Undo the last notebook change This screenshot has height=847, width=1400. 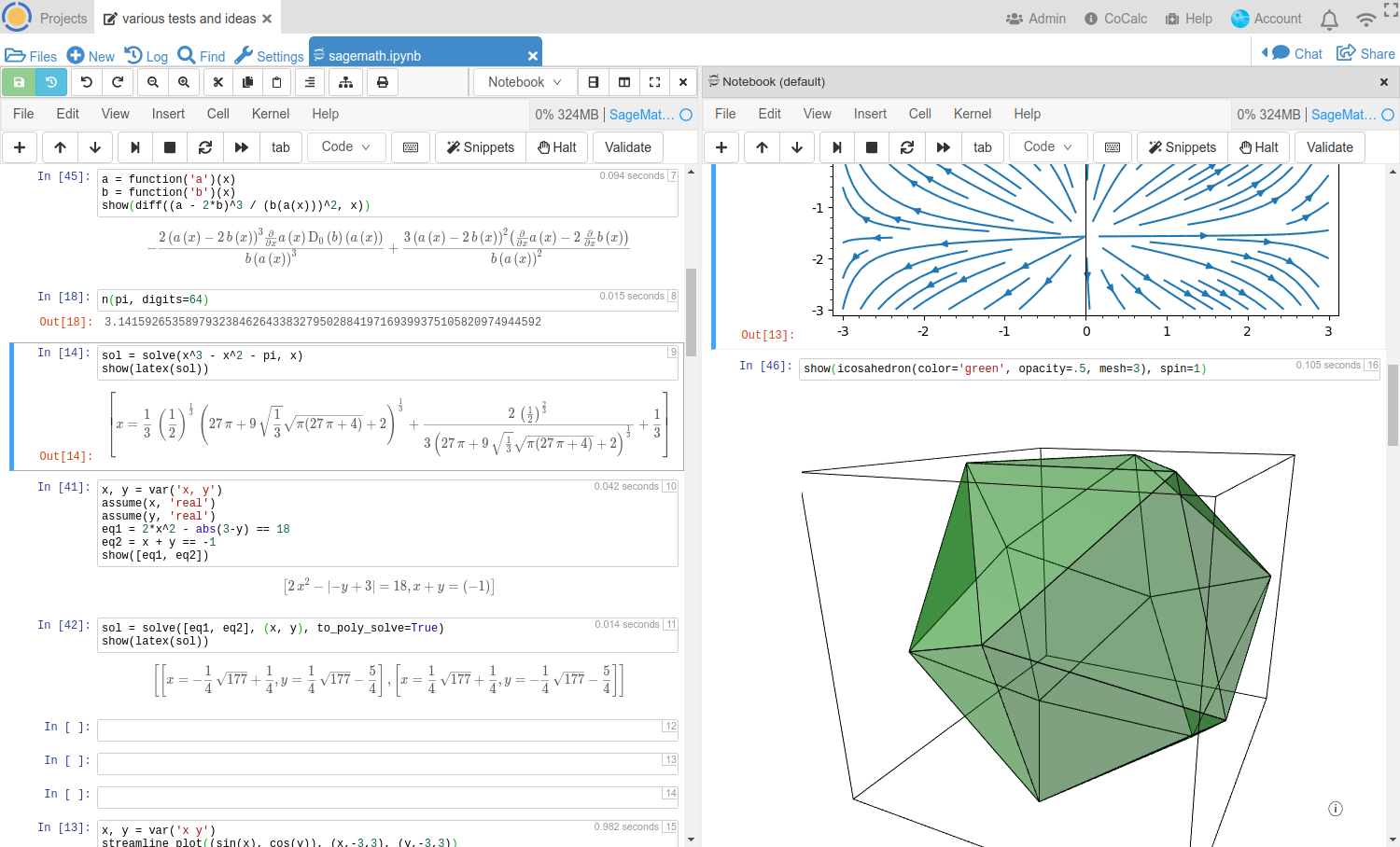[84, 82]
